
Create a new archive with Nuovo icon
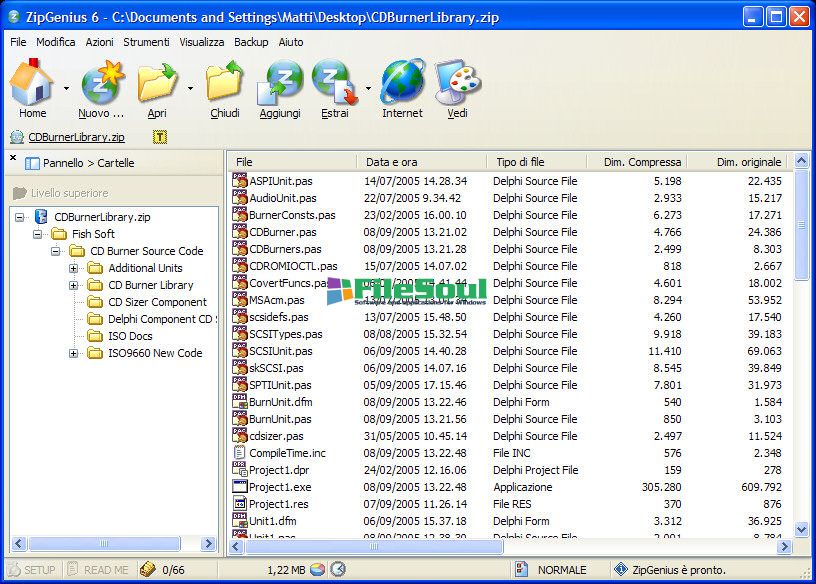pos(103,82)
